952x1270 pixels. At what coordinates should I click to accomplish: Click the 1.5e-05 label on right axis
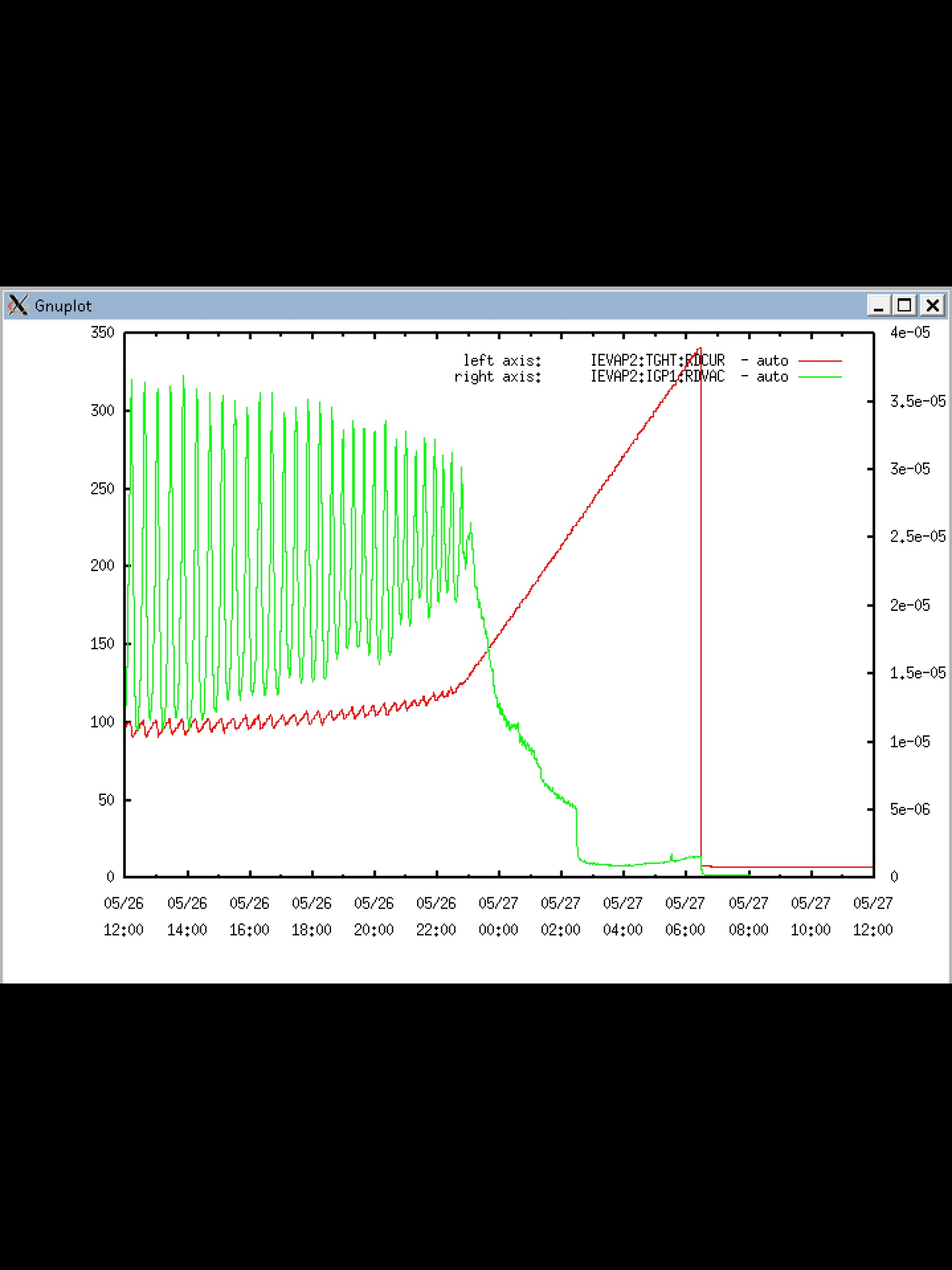918,673
